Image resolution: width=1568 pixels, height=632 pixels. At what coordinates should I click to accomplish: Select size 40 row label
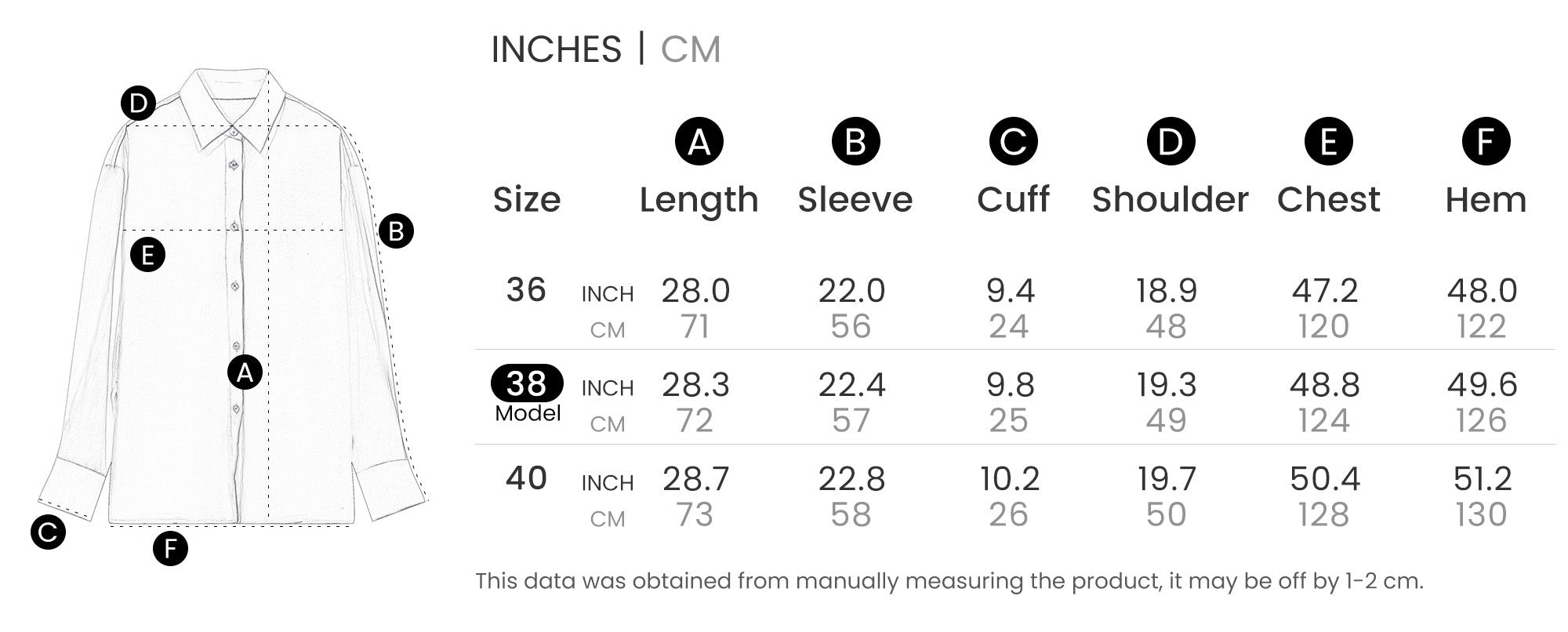[526, 478]
